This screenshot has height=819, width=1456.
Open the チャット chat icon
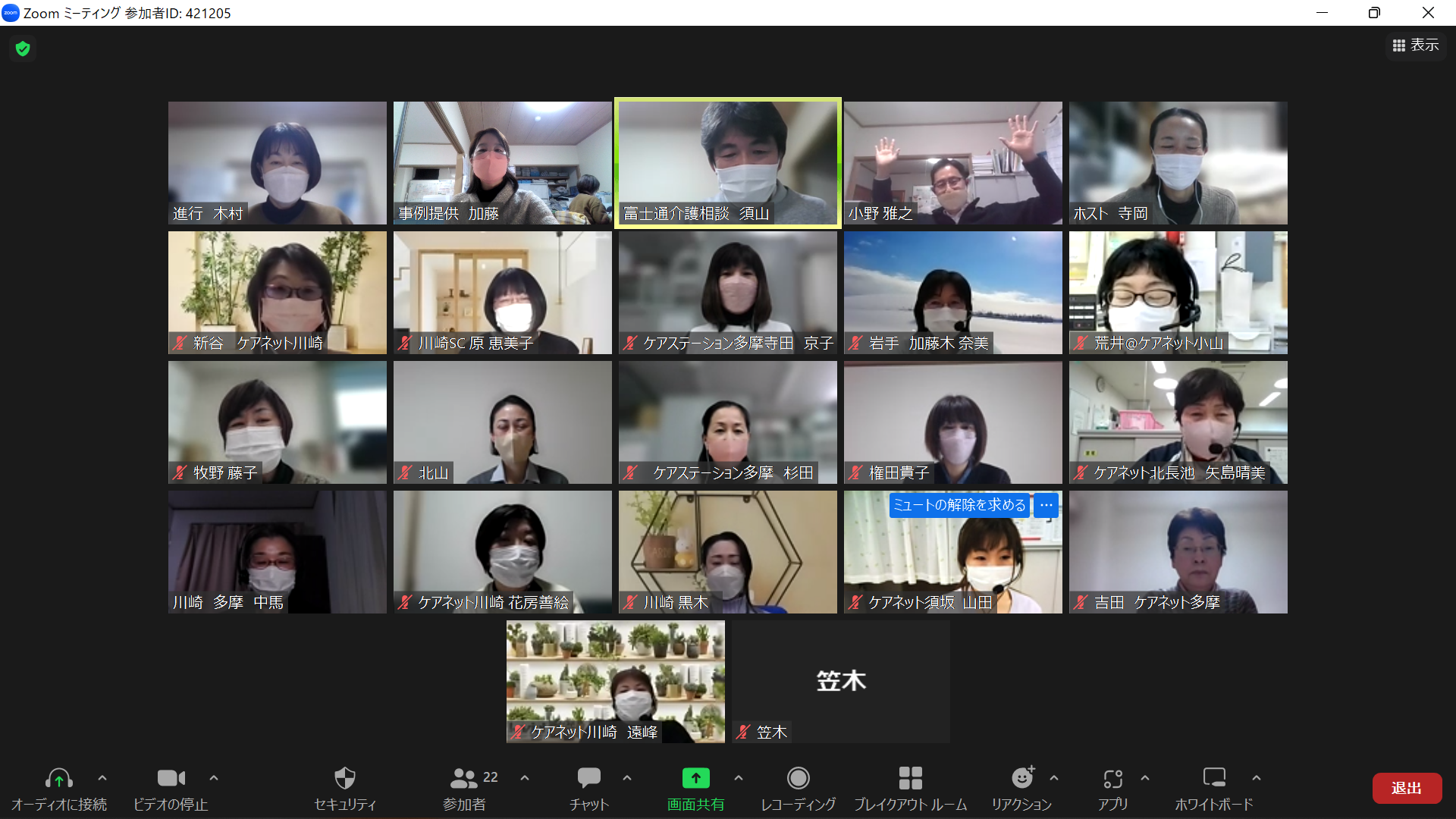coord(589,778)
